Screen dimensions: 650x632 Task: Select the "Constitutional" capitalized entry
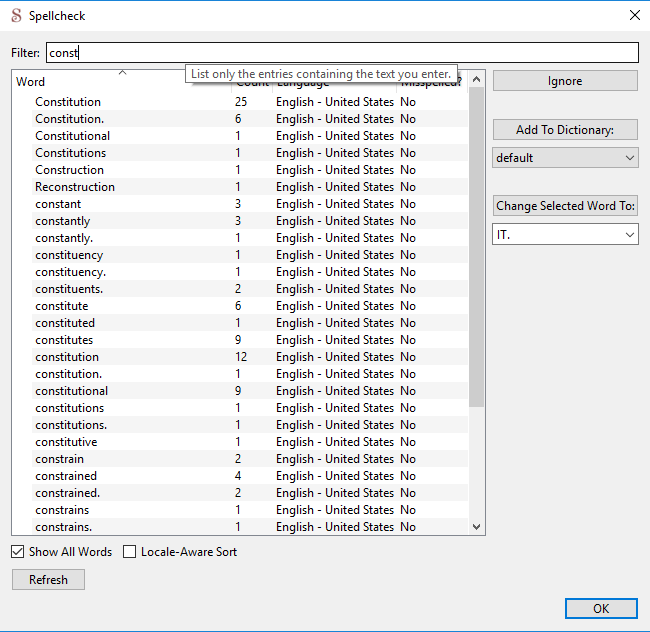pos(73,136)
